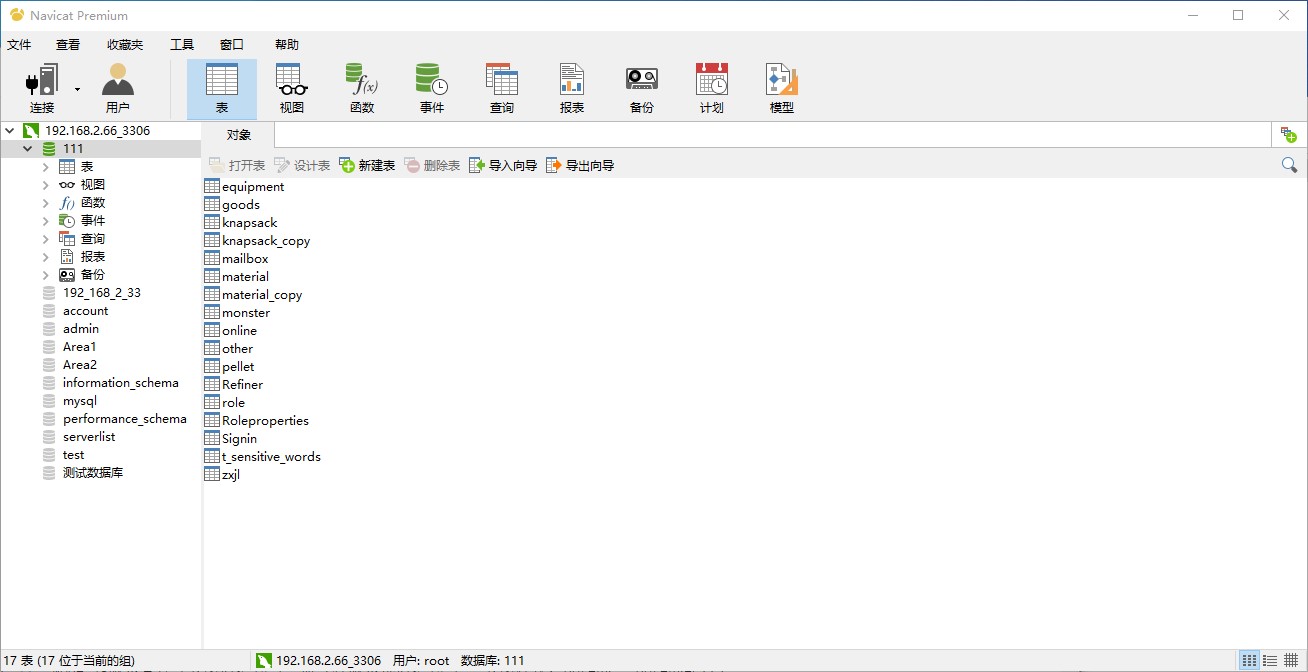This screenshot has width=1308, height=672.
Task: Expand the 备份 node in the tree
Action: pos(46,275)
